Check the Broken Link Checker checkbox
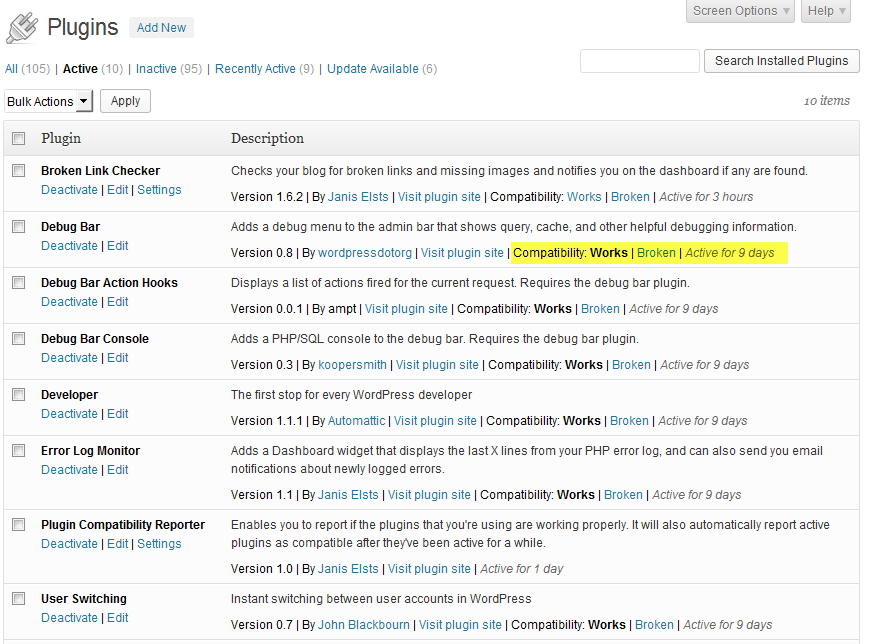874x644 pixels. point(18,170)
